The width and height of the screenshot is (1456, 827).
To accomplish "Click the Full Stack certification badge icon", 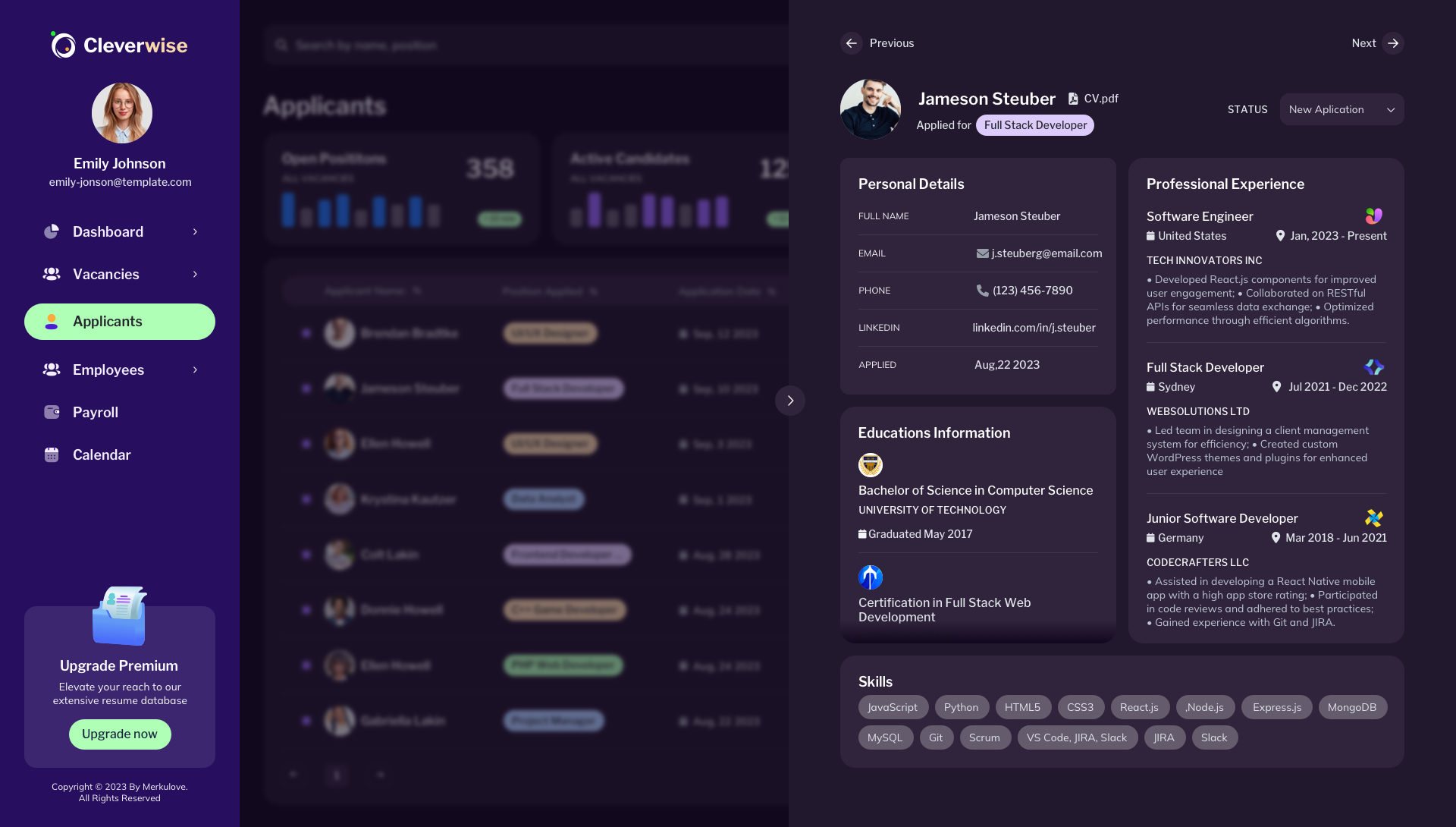I will pos(871,577).
